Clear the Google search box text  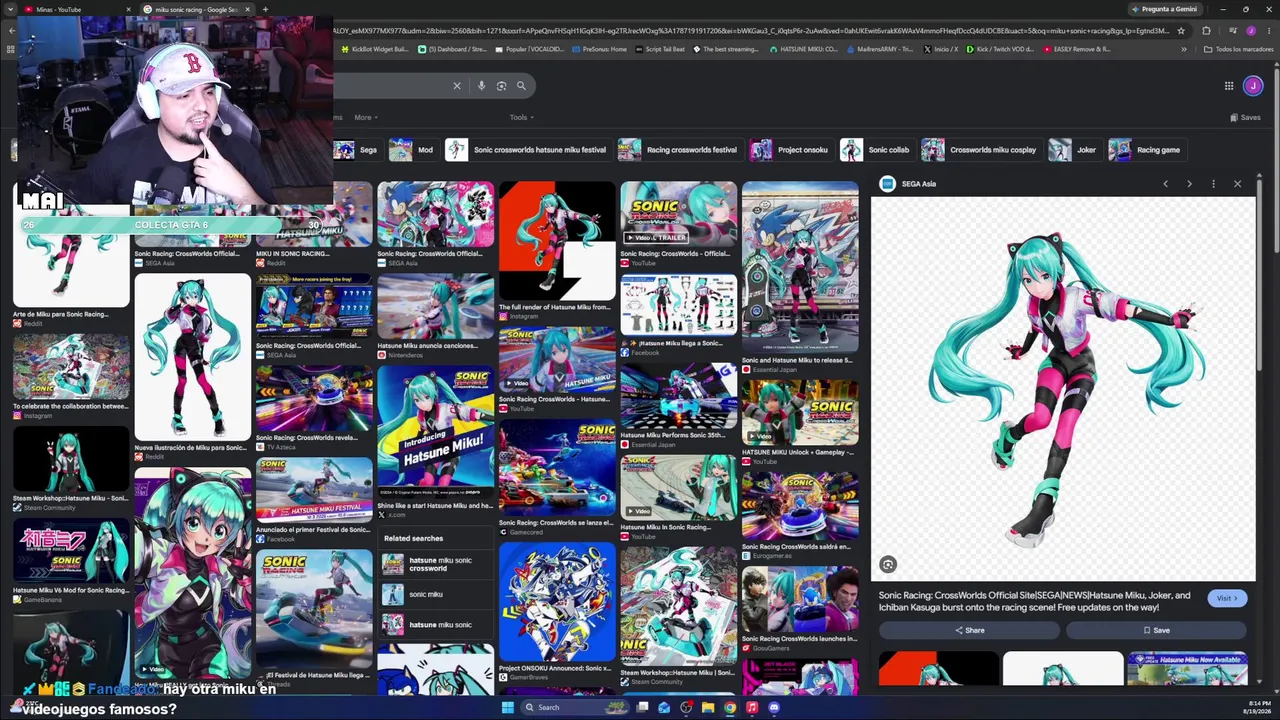[457, 86]
